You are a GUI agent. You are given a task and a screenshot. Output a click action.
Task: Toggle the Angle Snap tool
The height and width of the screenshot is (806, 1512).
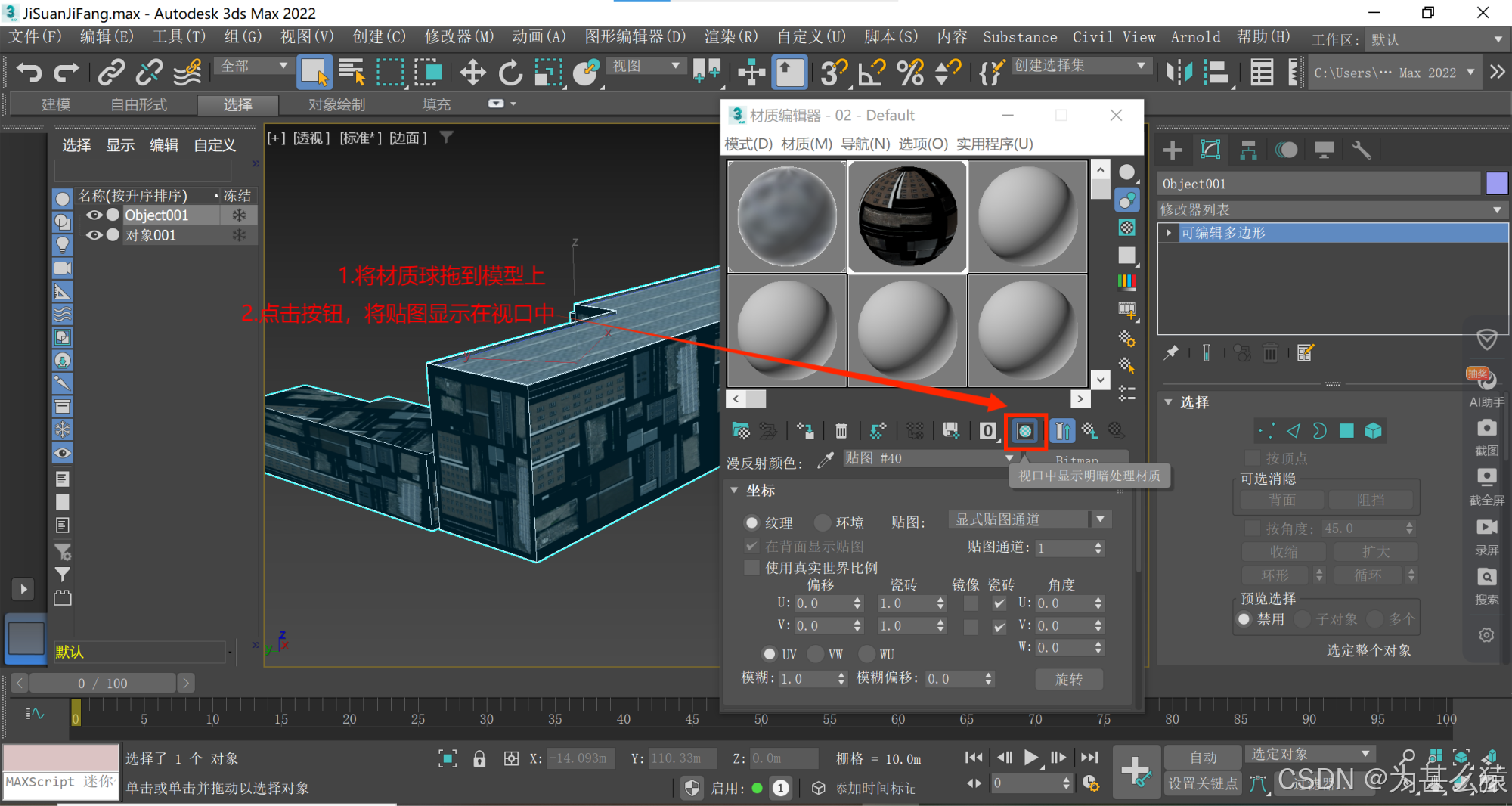coord(872,73)
